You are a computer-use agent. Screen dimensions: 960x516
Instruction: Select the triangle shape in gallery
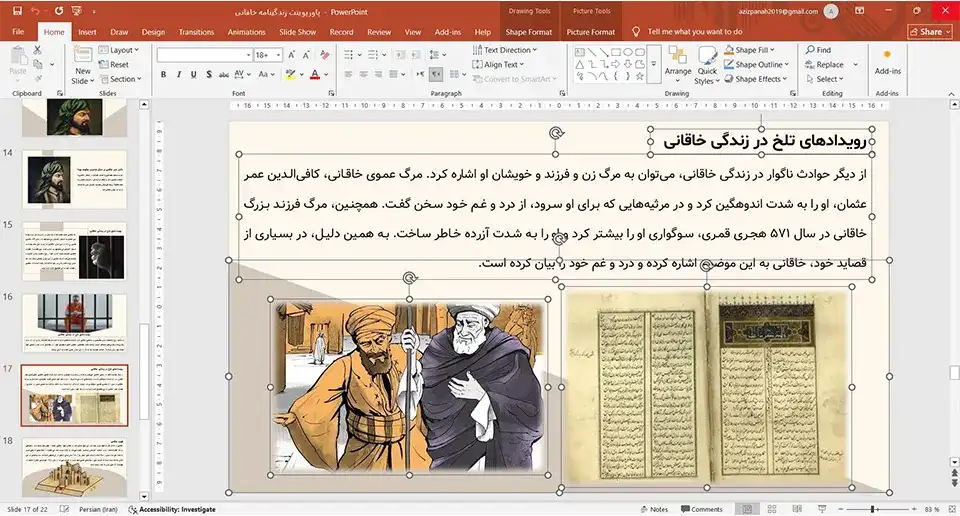click(579, 64)
